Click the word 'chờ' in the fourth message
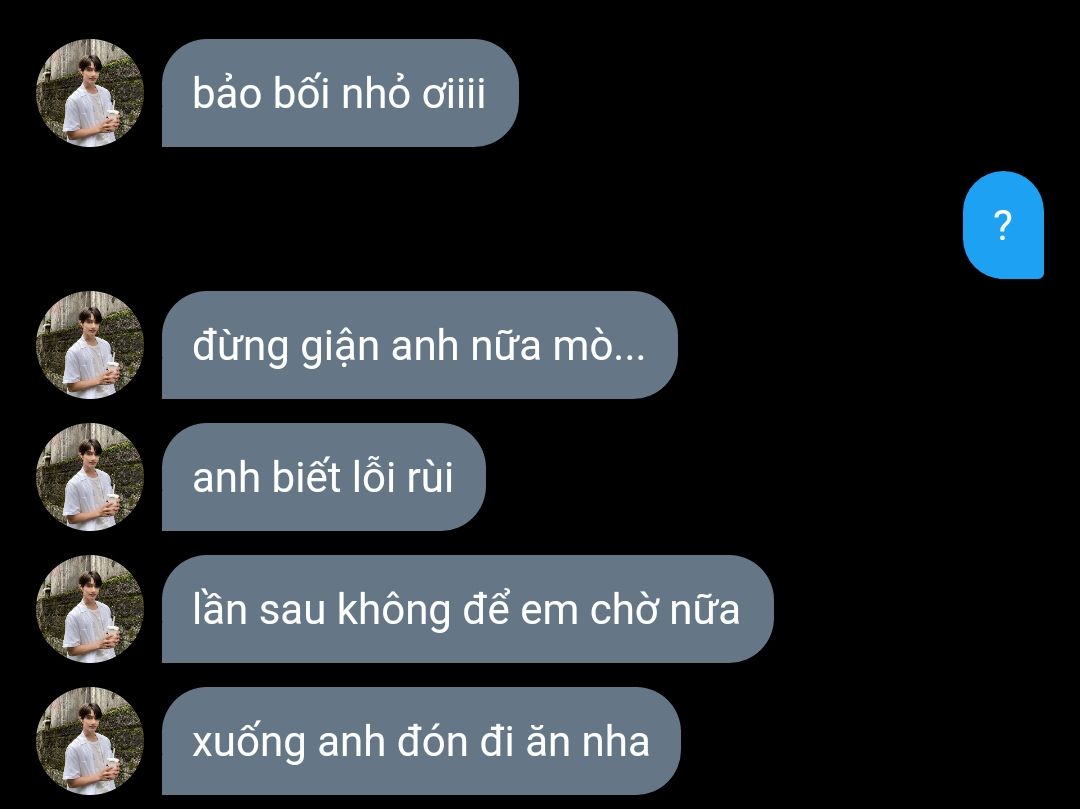 click(623, 610)
